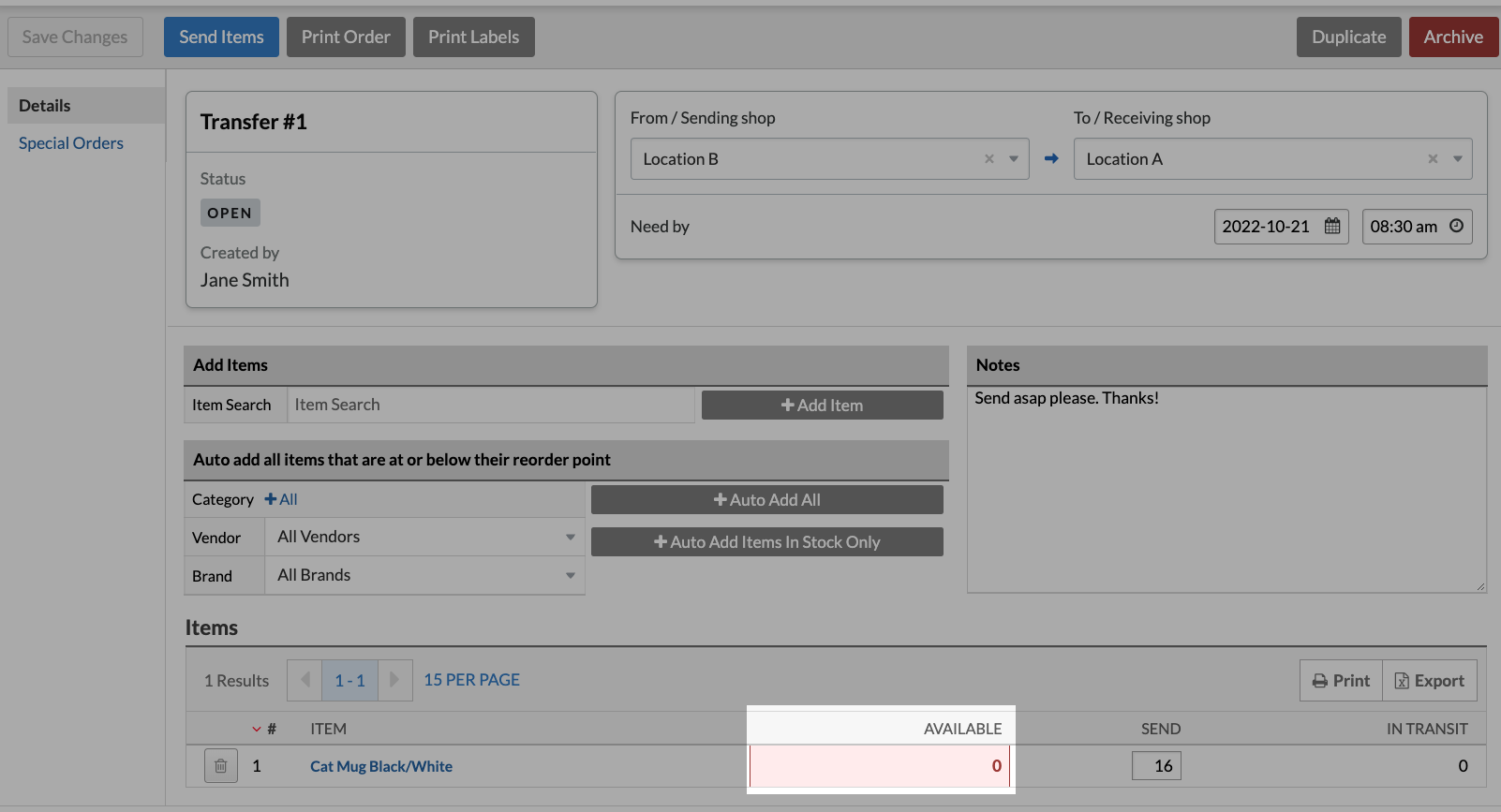
Task: Open the All Brands dropdown
Action: (425, 575)
